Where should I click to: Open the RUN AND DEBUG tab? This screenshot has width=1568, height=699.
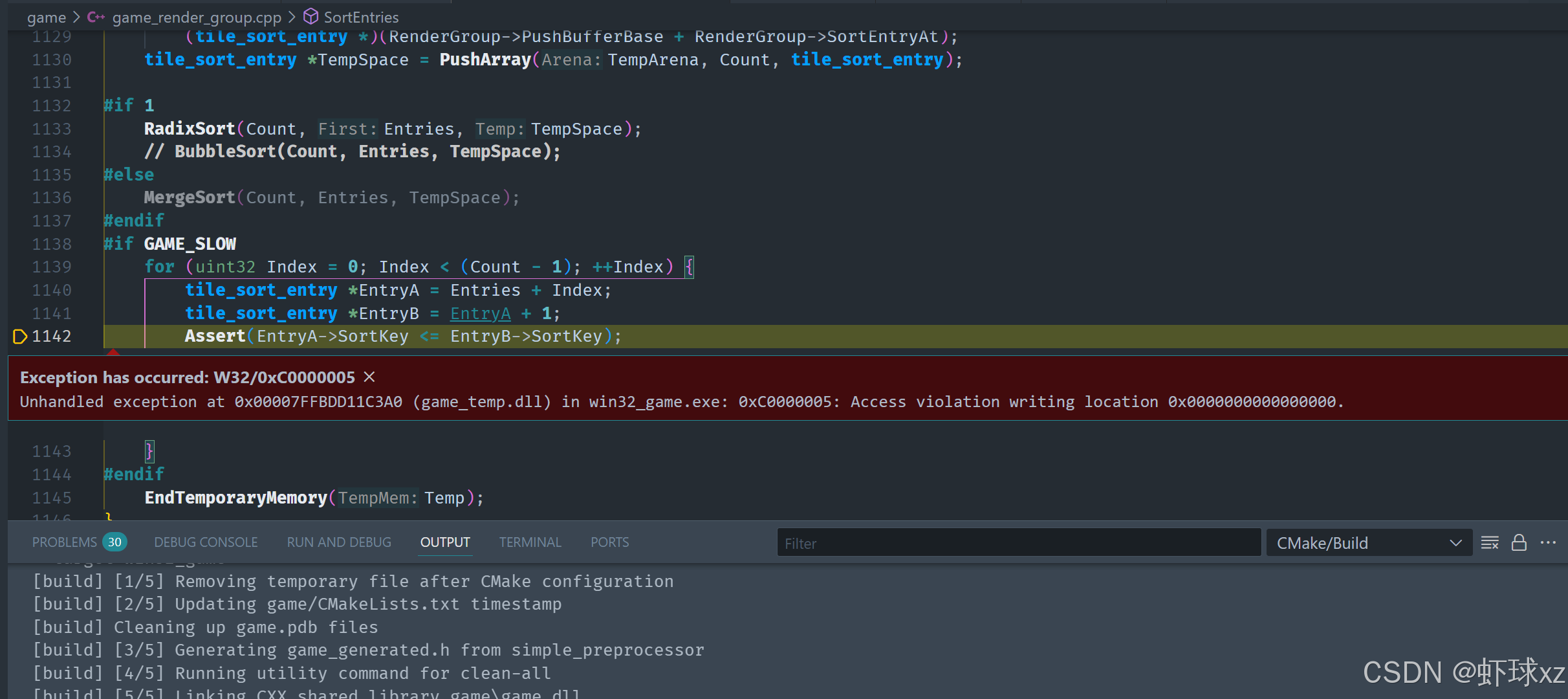pos(339,542)
